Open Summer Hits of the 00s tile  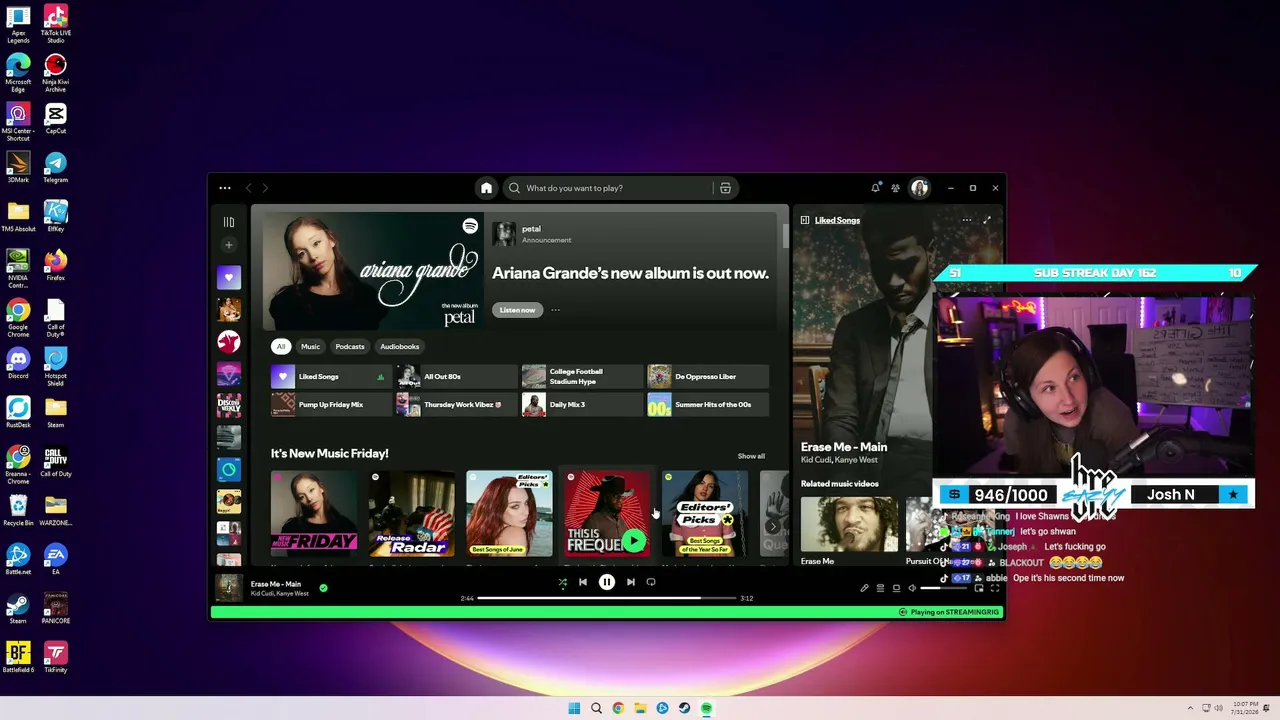click(707, 405)
